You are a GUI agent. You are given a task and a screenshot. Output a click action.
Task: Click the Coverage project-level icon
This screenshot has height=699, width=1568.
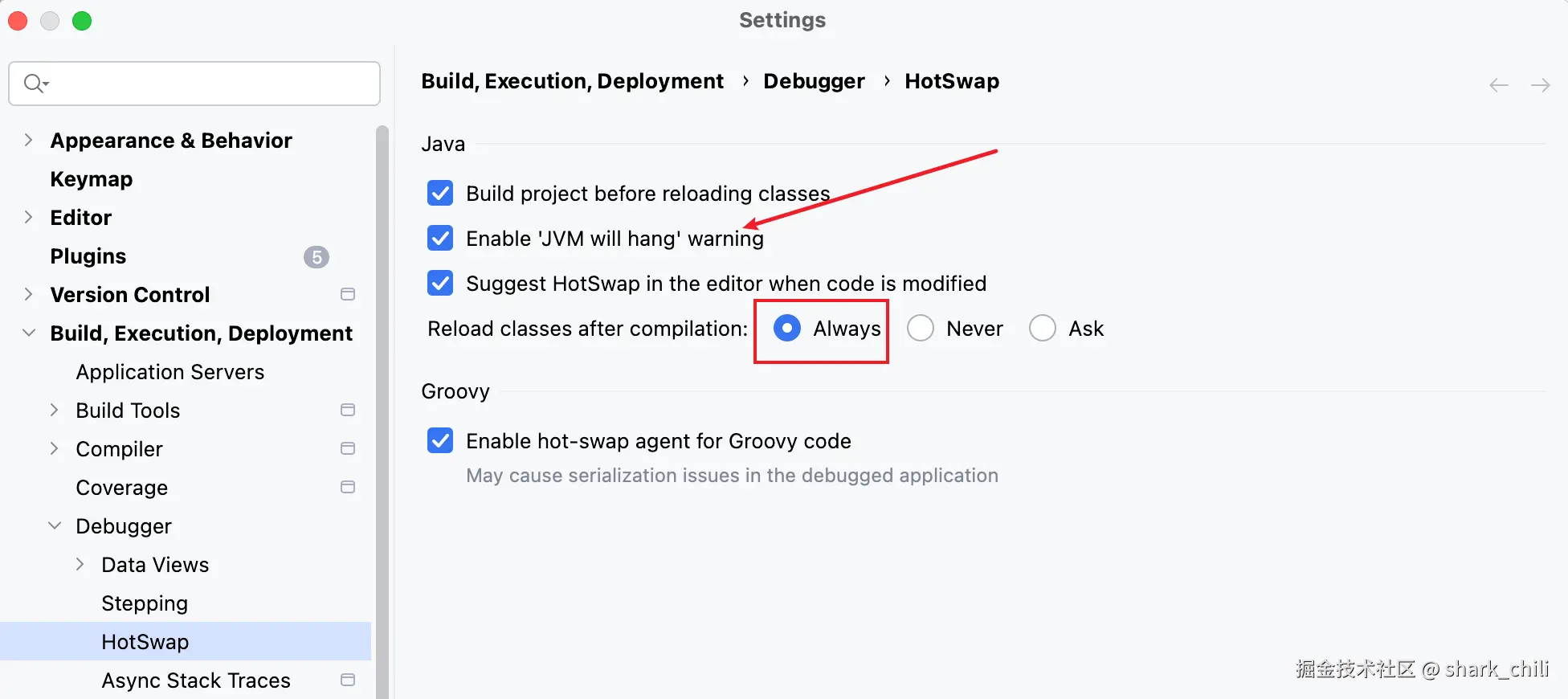(348, 488)
